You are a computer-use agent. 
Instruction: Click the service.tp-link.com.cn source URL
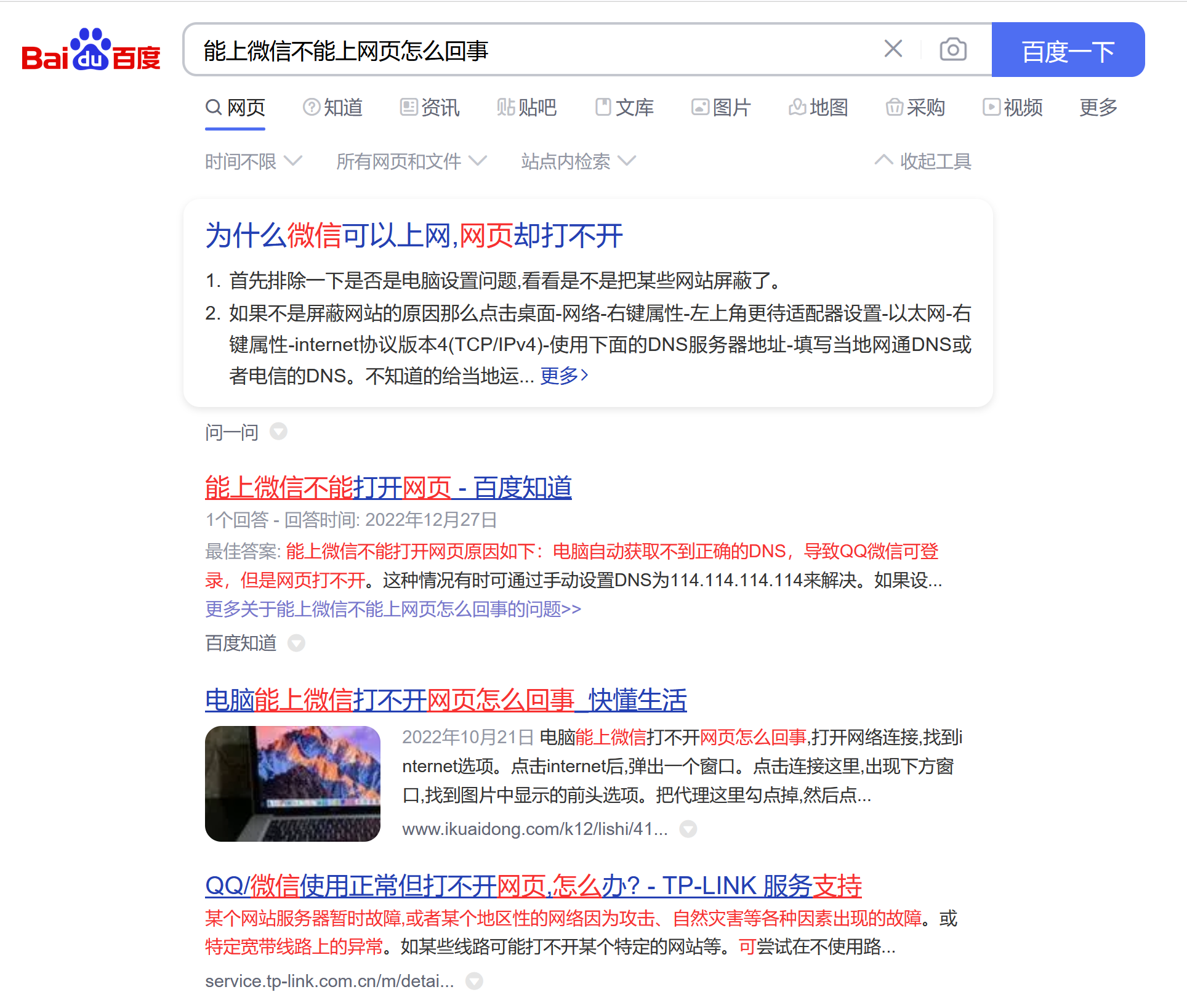pos(329,981)
